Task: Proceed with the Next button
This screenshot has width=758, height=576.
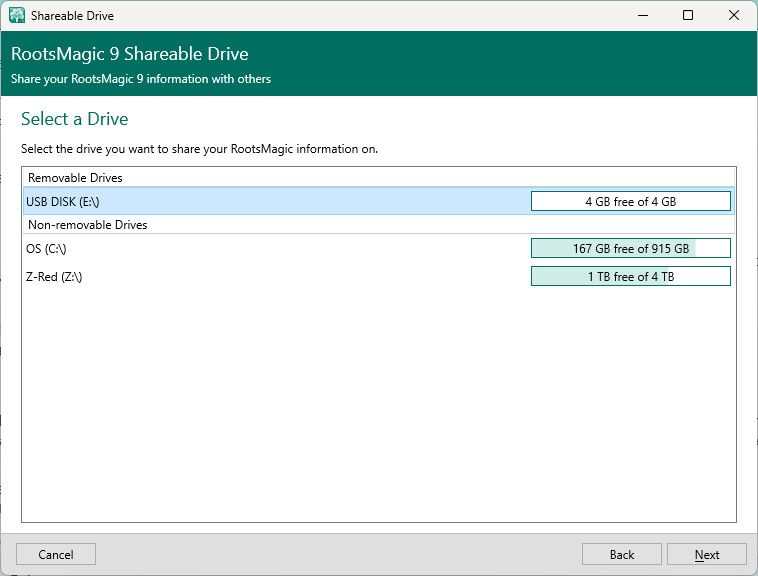Action: 707,555
